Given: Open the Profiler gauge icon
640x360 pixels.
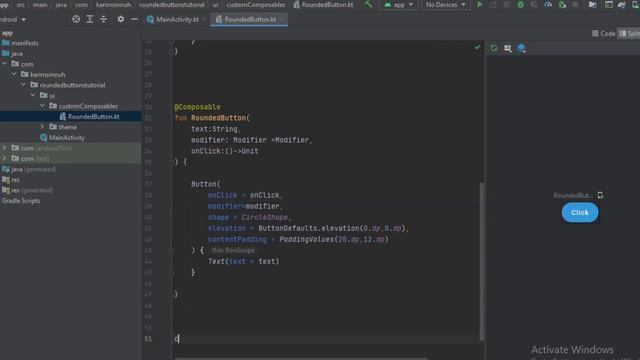Looking at the screenshot, I should [x=548, y=4].
